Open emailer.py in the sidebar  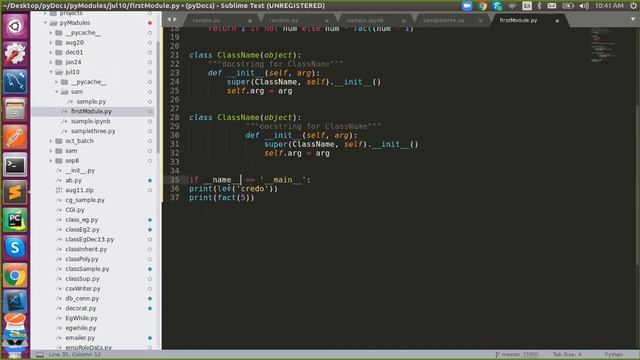coord(80,338)
